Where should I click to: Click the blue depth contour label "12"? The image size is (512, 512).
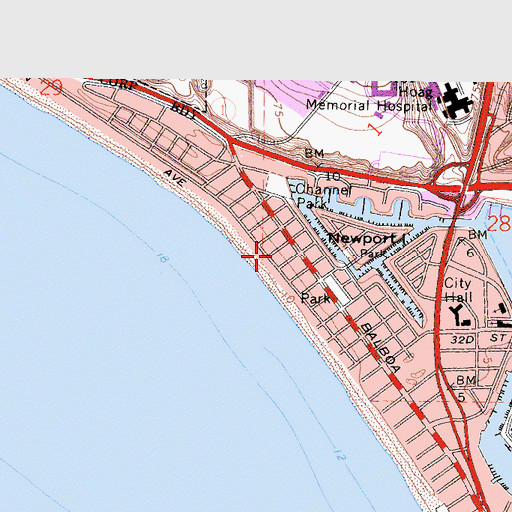coord(340,455)
